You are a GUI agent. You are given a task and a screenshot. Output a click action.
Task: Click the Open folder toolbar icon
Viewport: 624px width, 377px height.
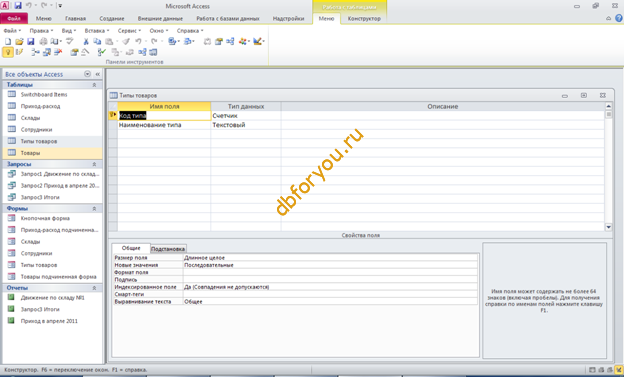(19, 41)
